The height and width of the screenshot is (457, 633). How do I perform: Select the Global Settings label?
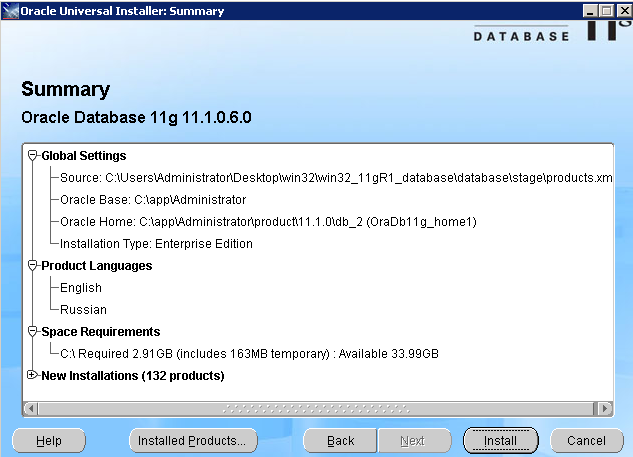(x=84, y=156)
